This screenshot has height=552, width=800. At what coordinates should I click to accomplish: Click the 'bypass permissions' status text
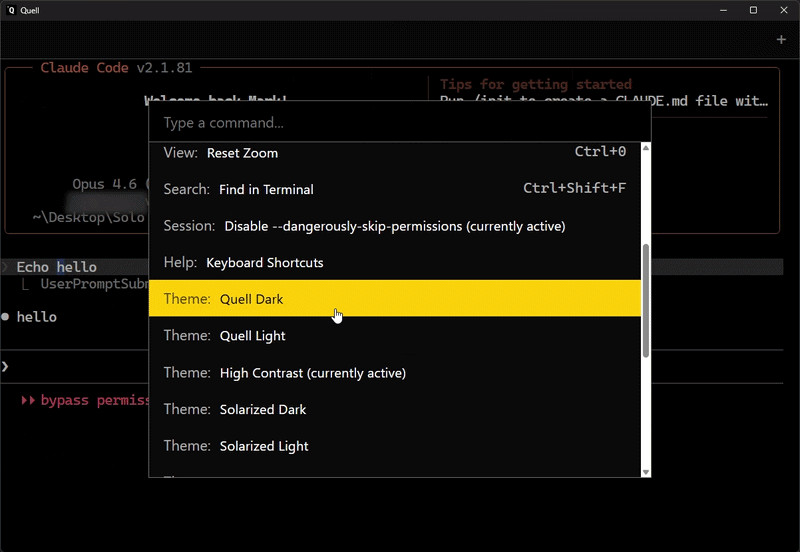coord(94,400)
